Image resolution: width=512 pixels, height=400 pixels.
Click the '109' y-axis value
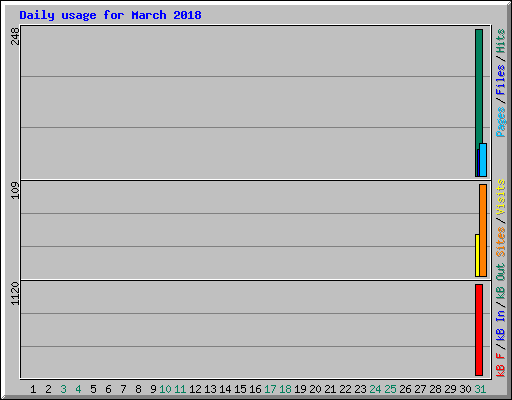click(15, 190)
